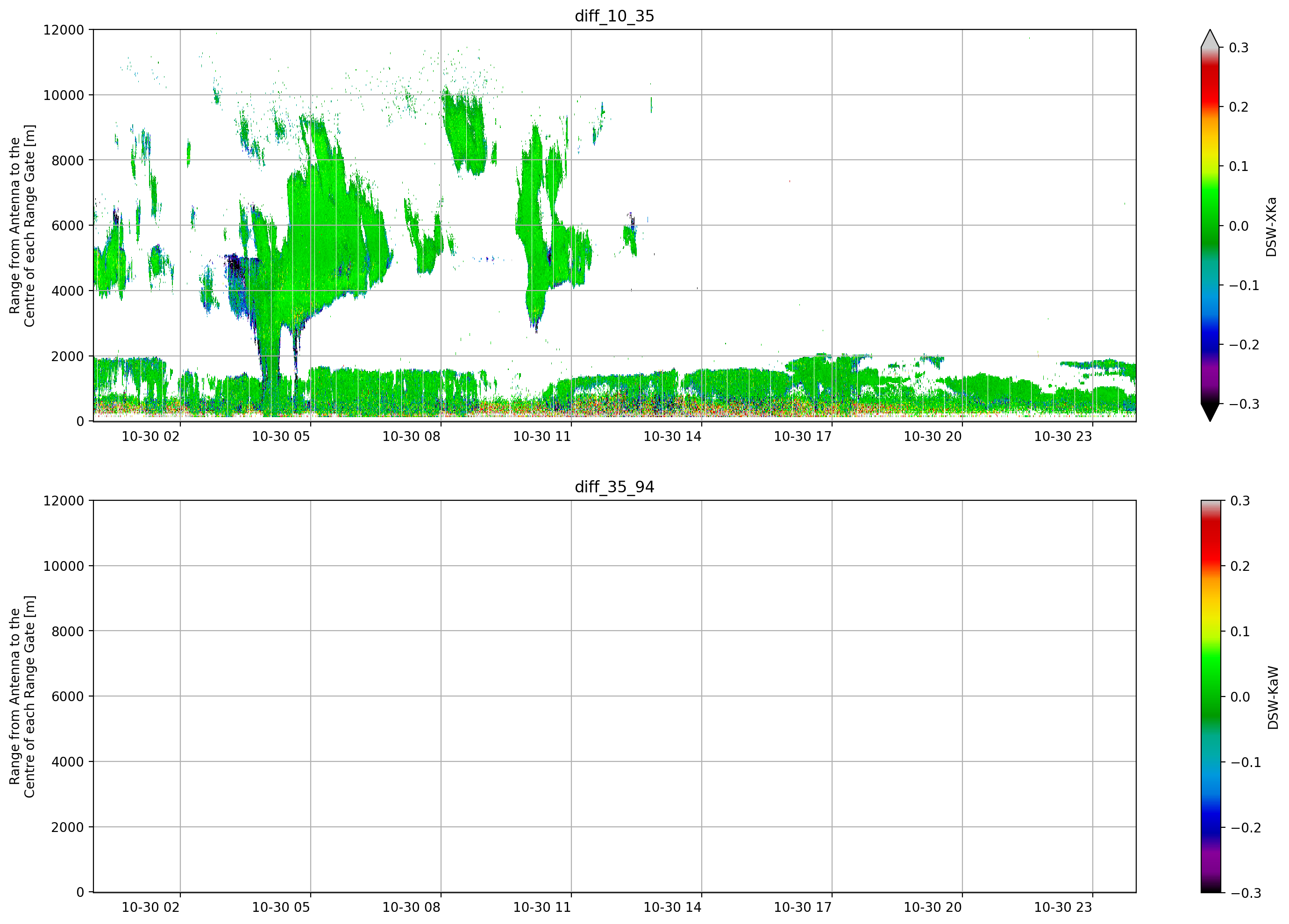The height and width of the screenshot is (924, 1289).
Task: Click 0 y-tick in diff_10_35 plot
Action: 80,422
